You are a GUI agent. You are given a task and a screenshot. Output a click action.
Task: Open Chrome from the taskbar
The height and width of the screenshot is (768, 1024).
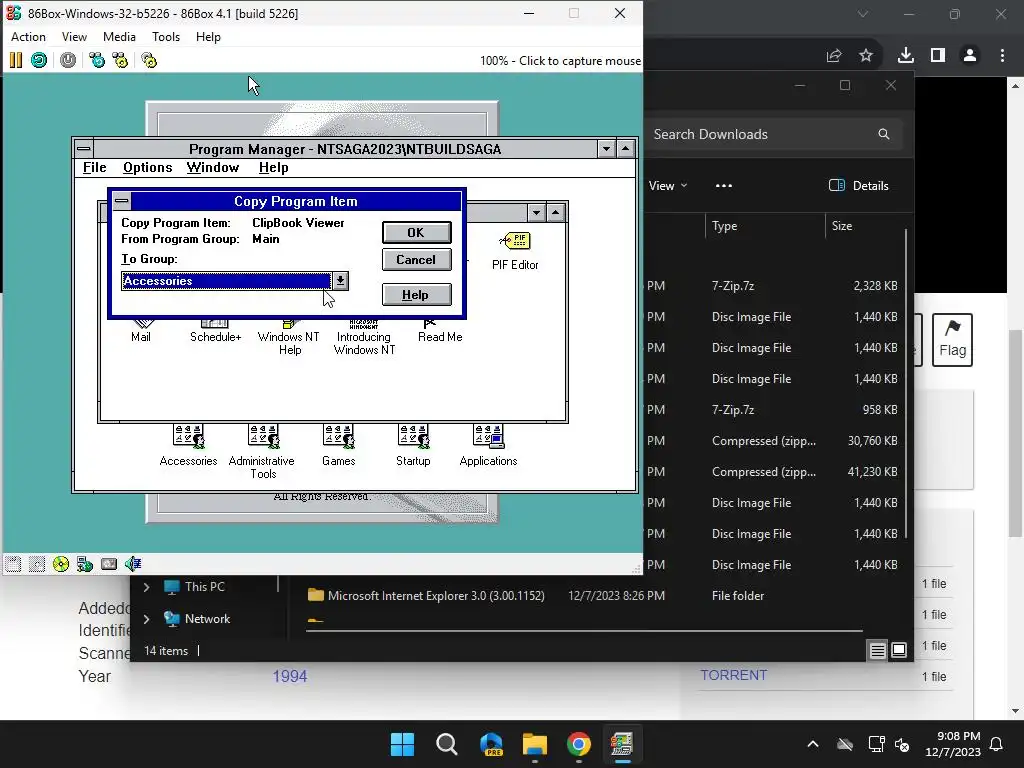(x=579, y=744)
